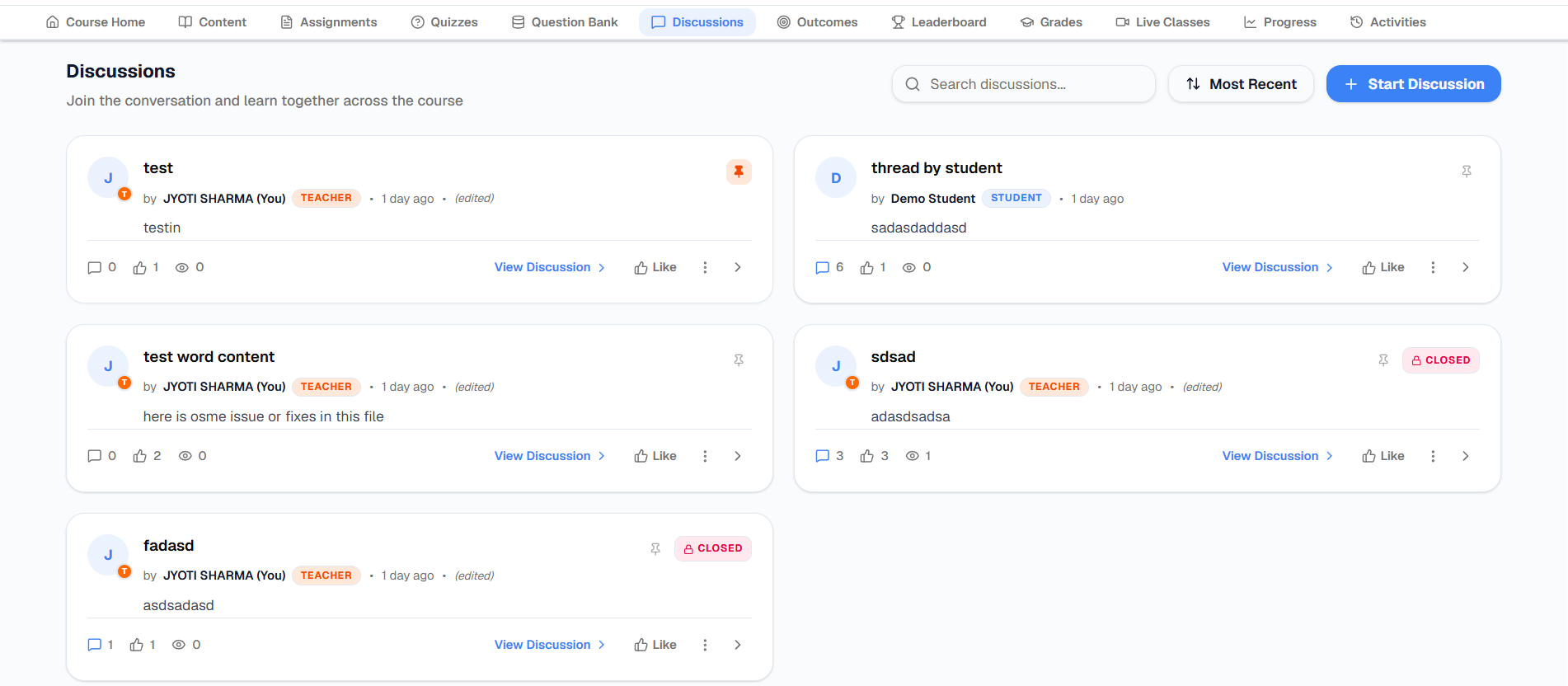Click the CLOSED lock badge on 'sdsad'
This screenshot has height=686, width=1568.
(x=1440, y=360)
